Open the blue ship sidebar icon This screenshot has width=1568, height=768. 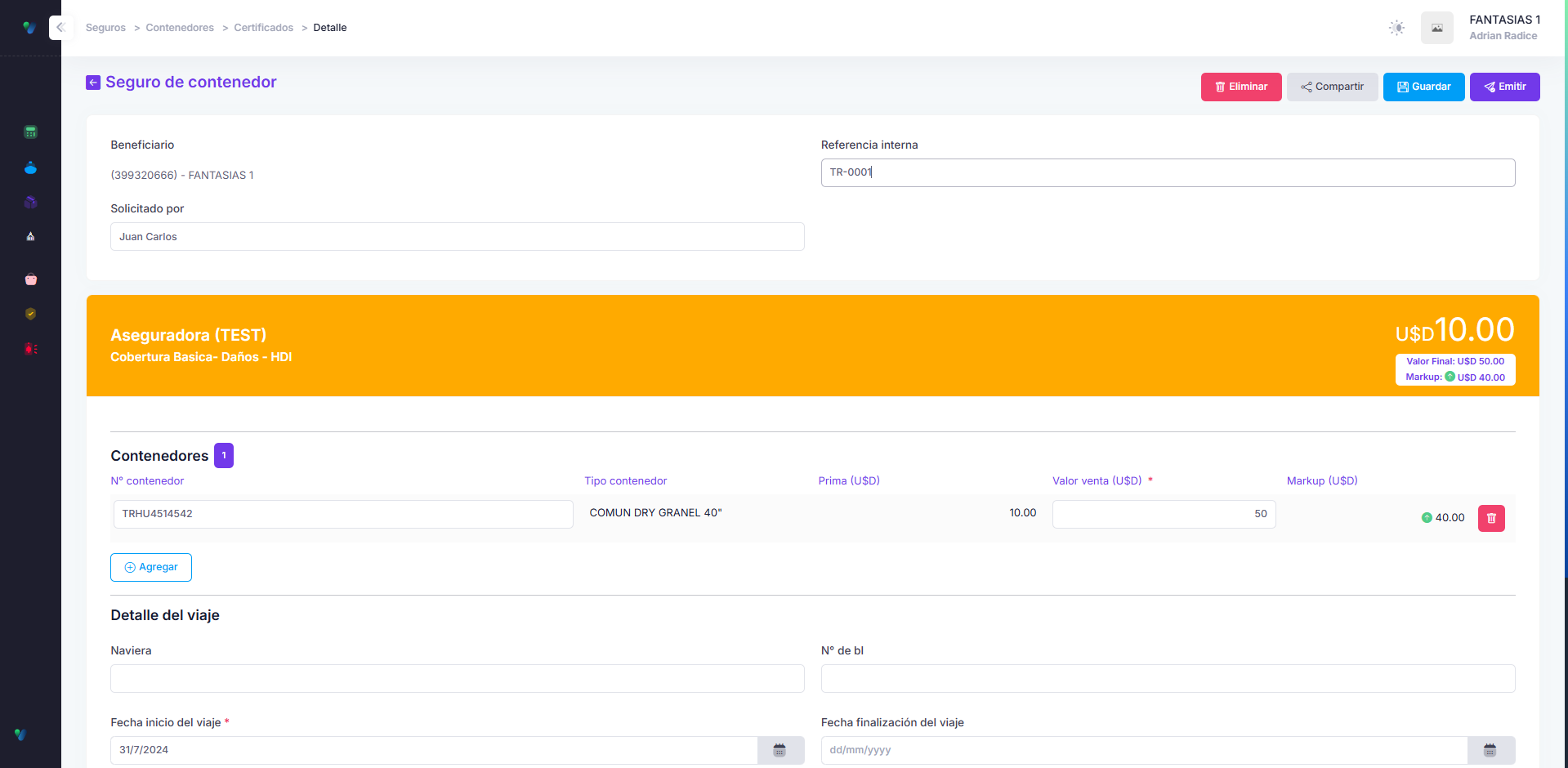pos(30,168)
